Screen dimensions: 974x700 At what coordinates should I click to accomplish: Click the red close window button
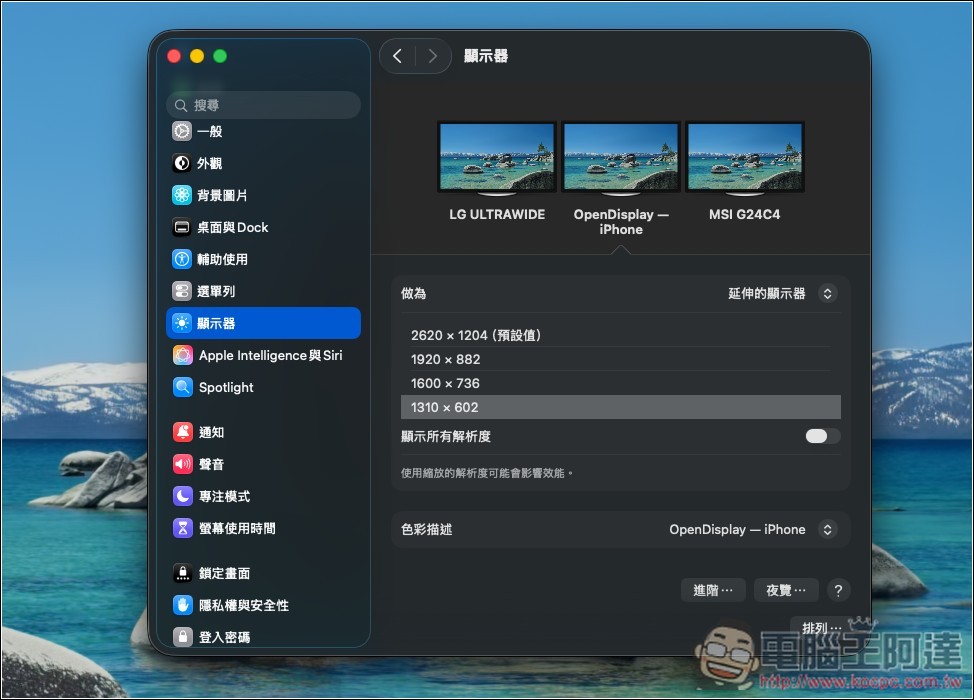point(174,57)
